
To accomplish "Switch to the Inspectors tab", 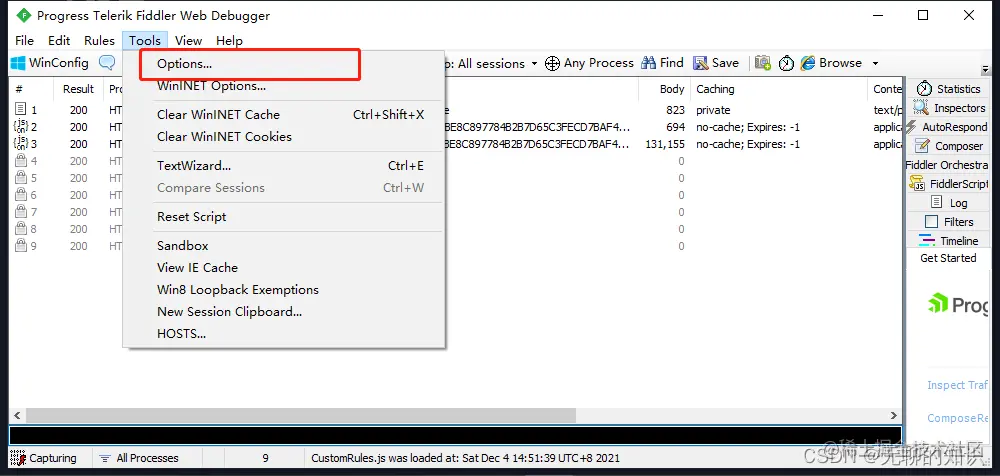I will pyautogui.click(x=948, y=108).
